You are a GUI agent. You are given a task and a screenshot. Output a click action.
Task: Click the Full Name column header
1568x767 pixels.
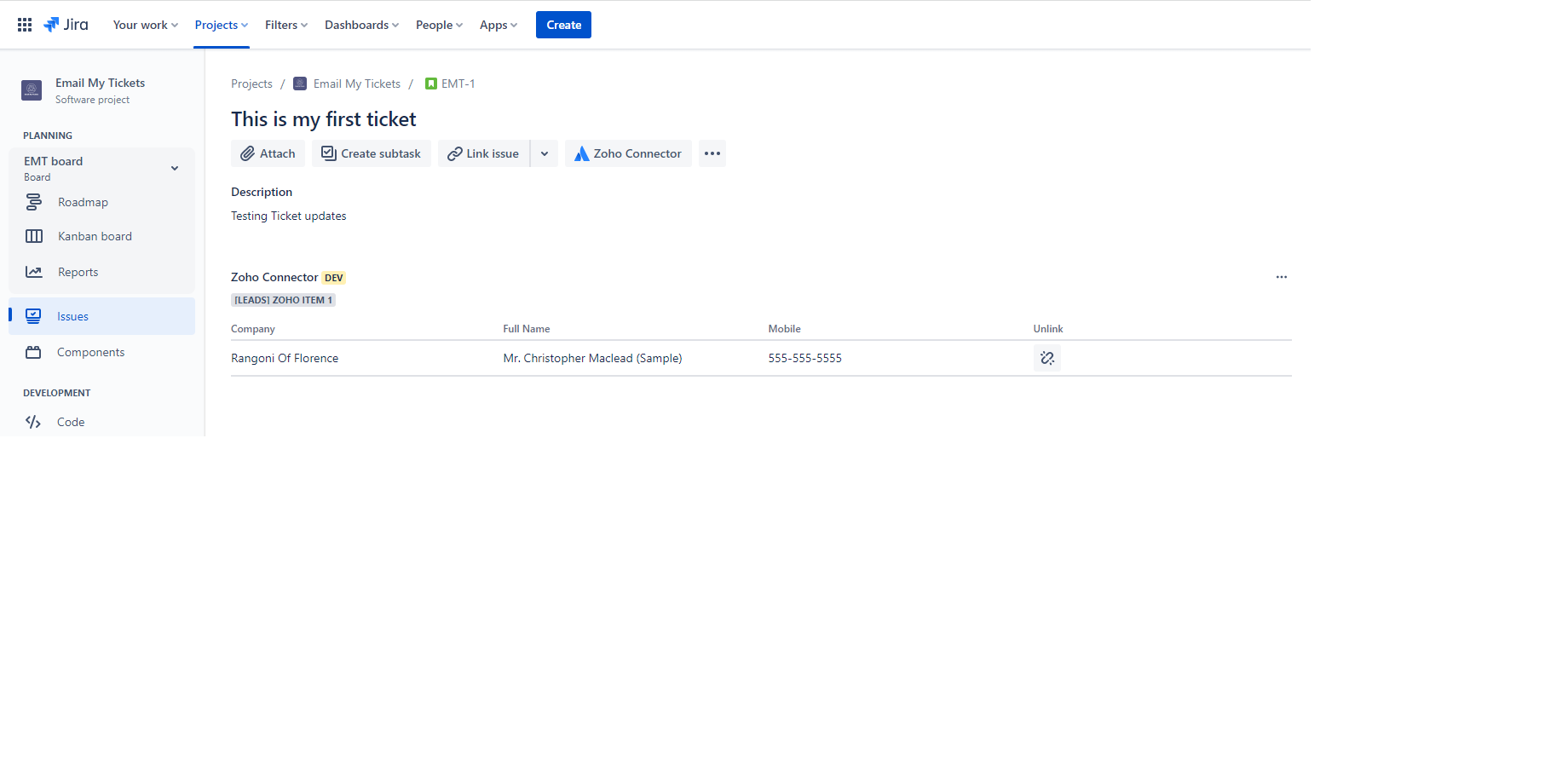coord(526,329)
